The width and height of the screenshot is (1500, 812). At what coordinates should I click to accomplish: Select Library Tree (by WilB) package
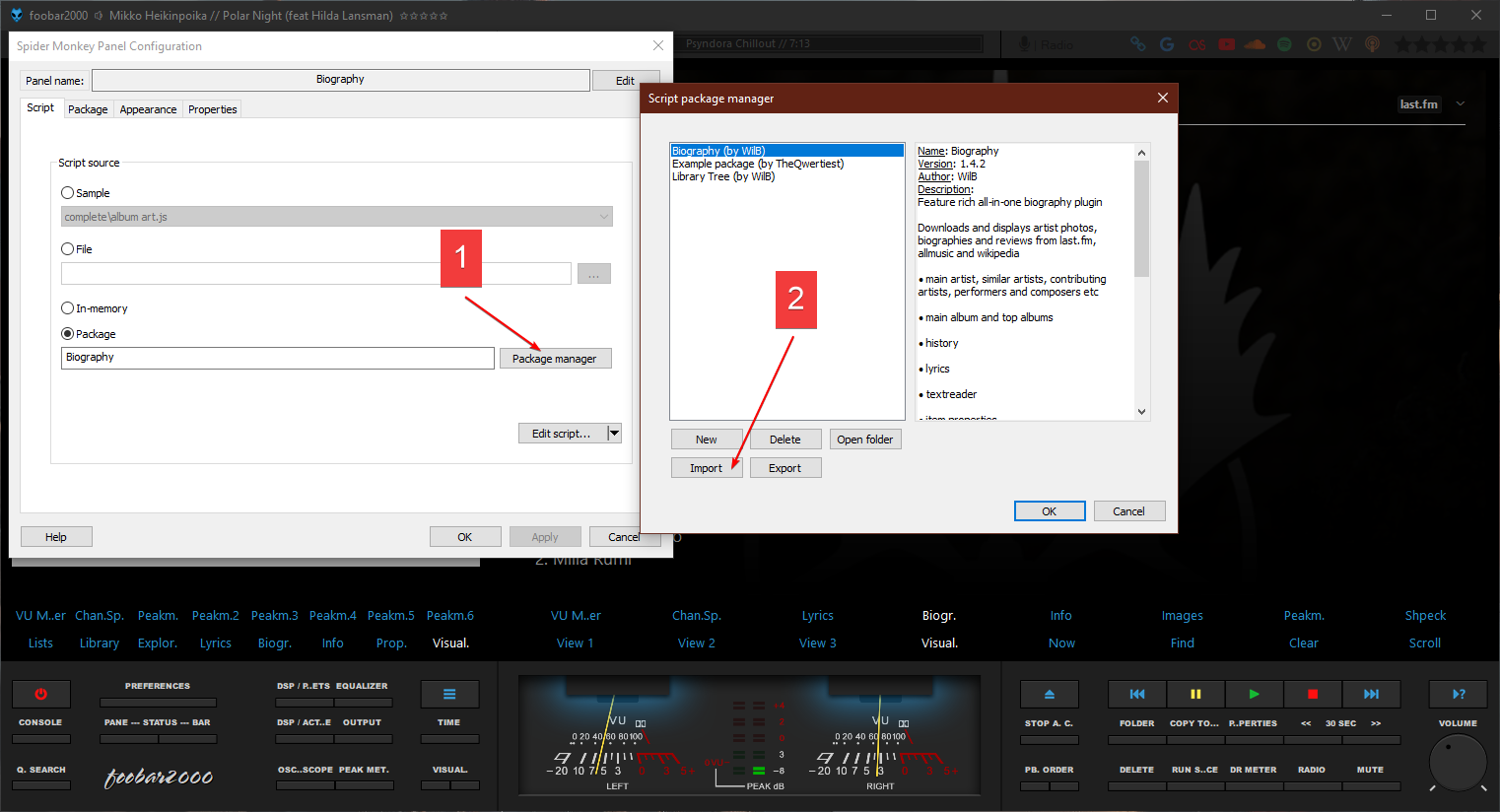pyautogui.click(x=723, y=177)
